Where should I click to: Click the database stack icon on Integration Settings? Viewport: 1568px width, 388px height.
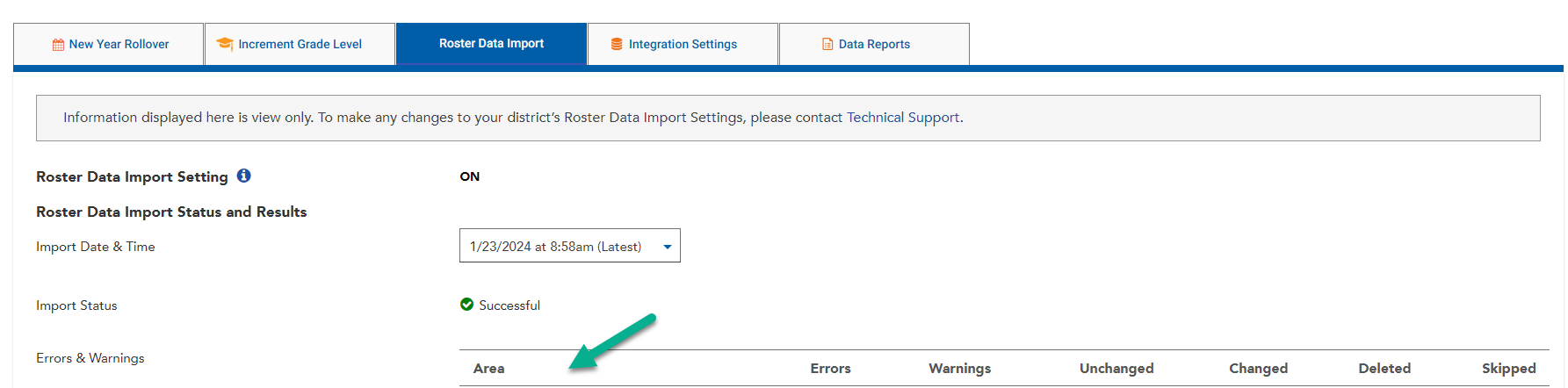[x=617, y=45]
